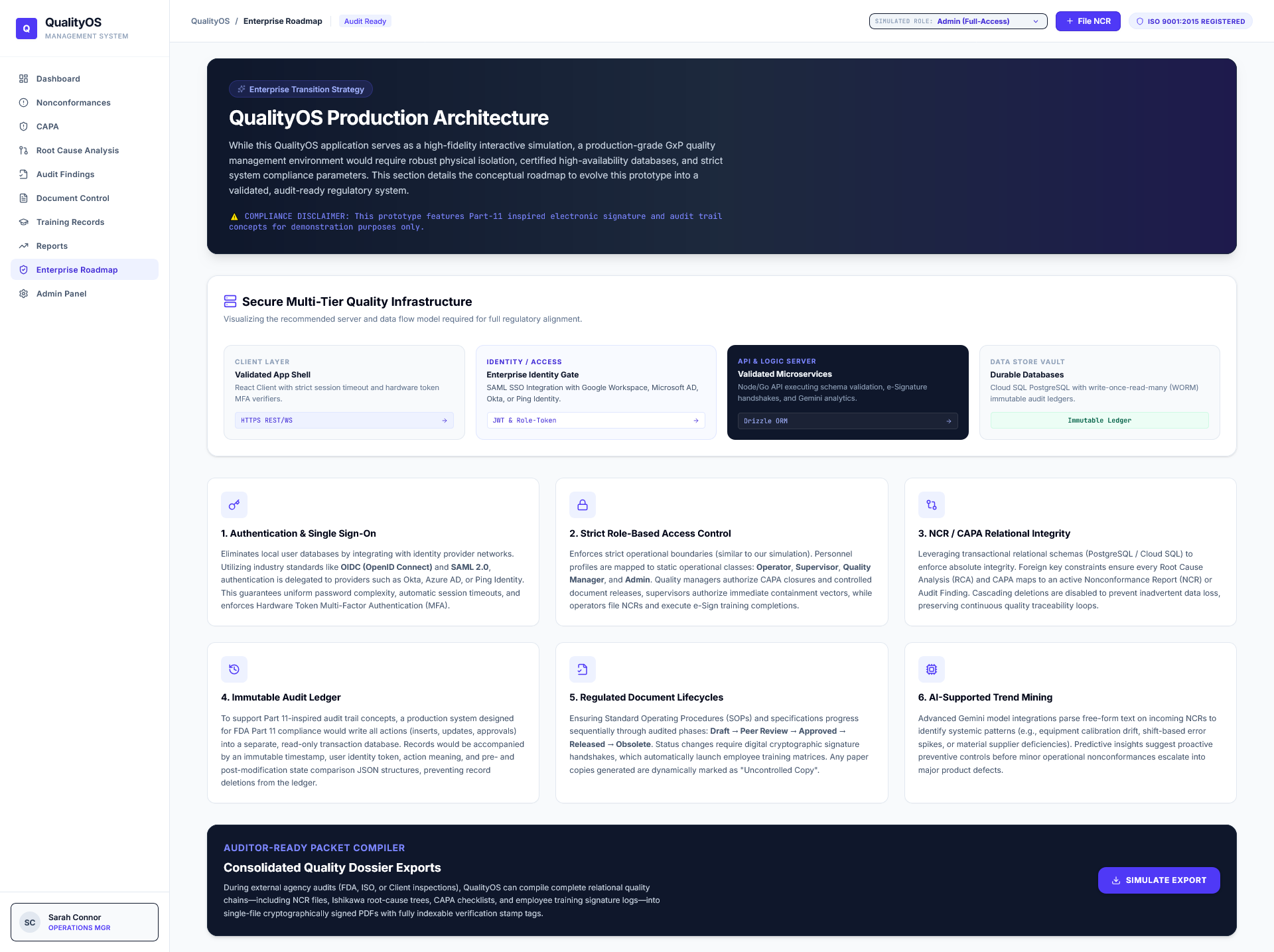1274x952 pixels.
Task: Click the key icon above Authentication & Single Sign-On
Action: (x=234, y=505)
